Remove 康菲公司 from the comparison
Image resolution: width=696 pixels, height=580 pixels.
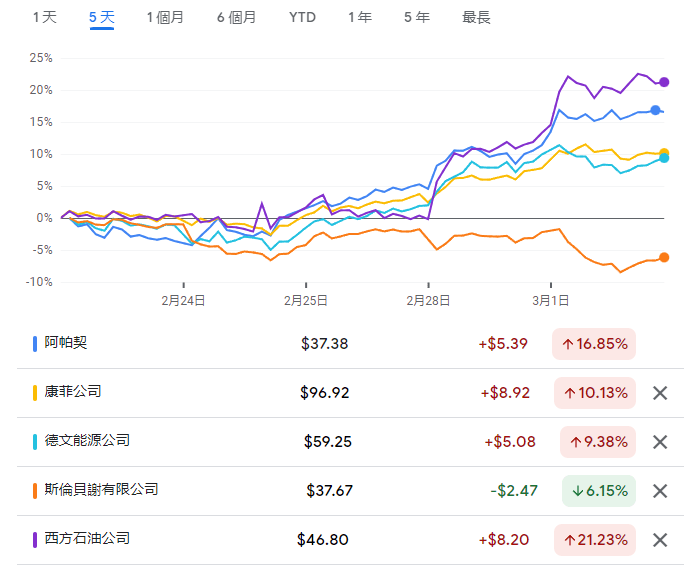659,393
